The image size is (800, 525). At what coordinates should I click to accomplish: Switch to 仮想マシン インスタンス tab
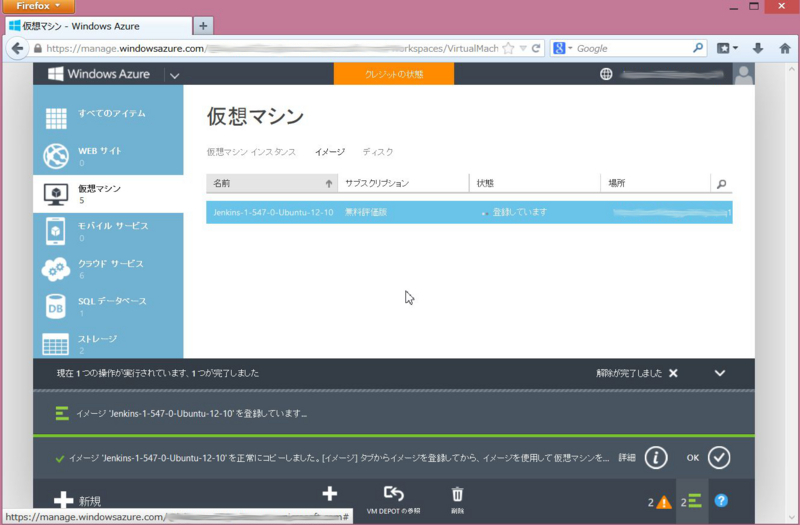point(251,152)
